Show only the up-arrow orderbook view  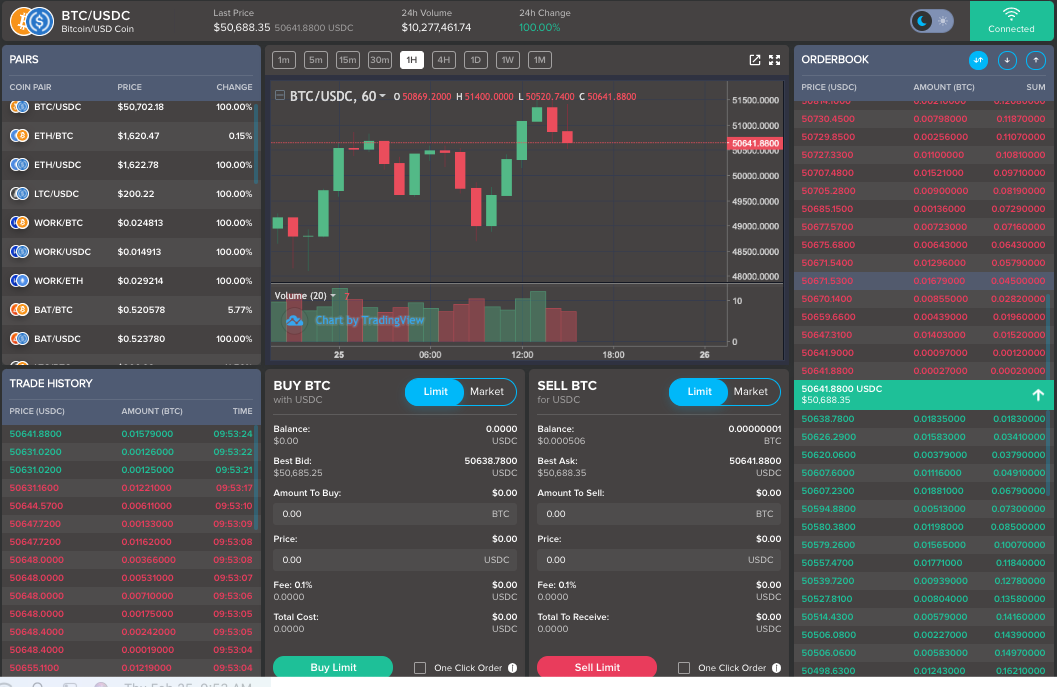coord(1036,60)
